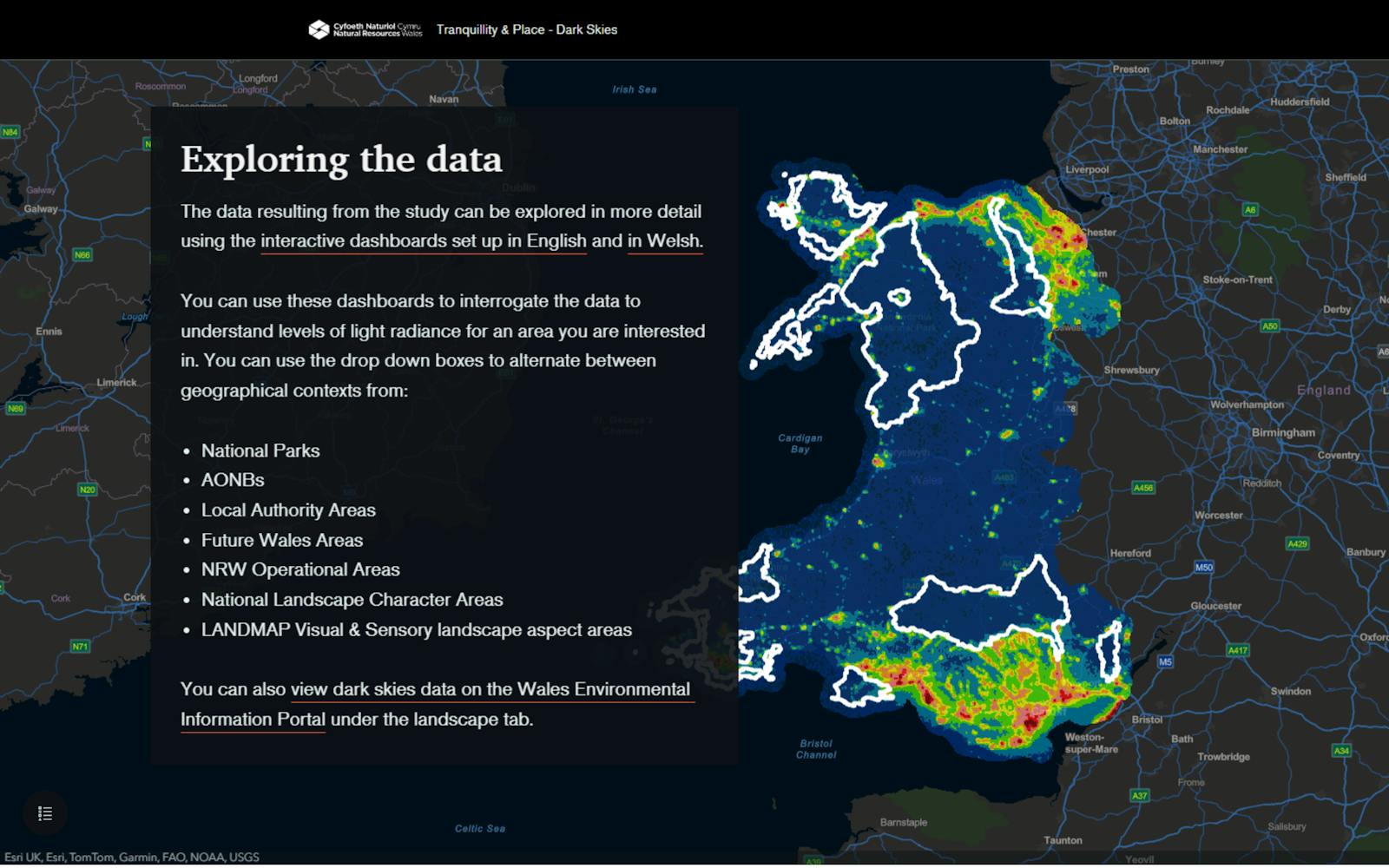Click the Trowbridge label on the map

coord(1223,756)
